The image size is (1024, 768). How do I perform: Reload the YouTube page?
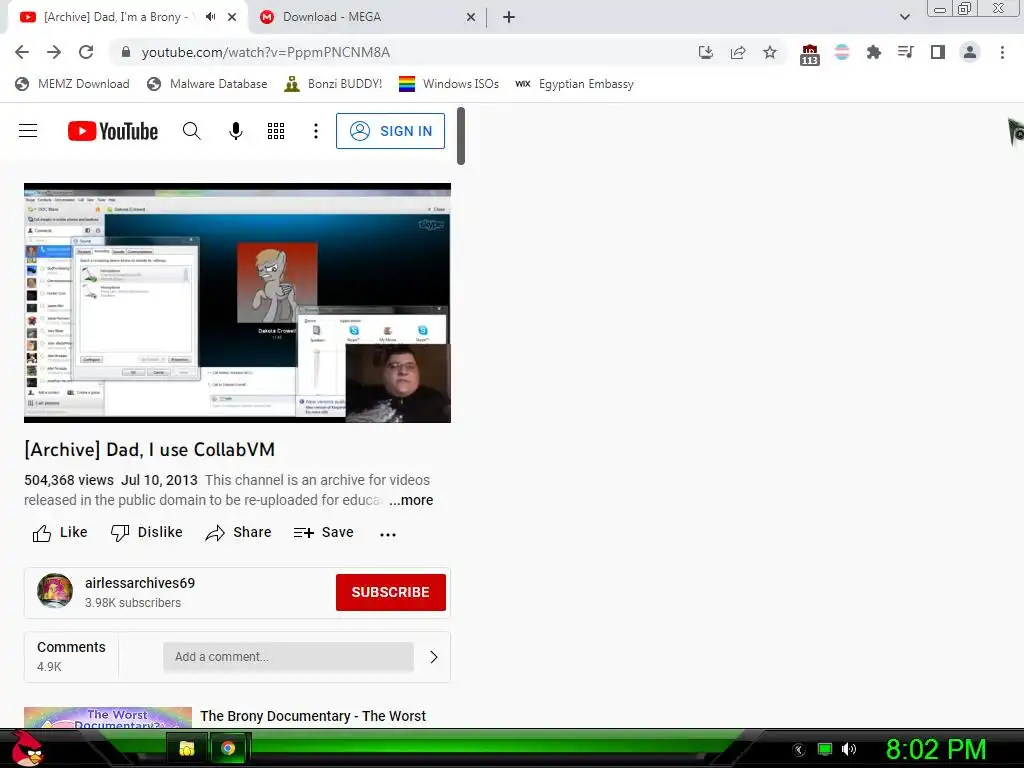tap(86, 52)
